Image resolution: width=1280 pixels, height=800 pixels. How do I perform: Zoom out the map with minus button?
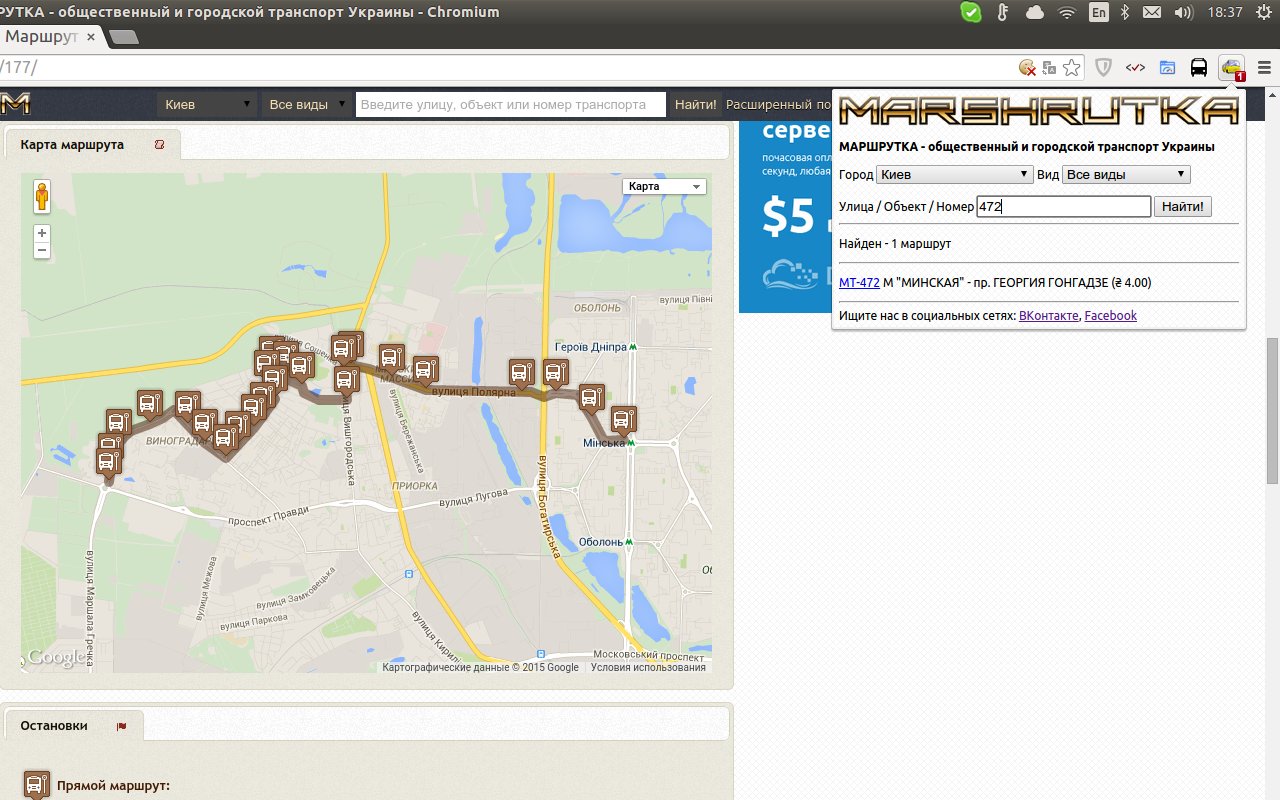42,250
